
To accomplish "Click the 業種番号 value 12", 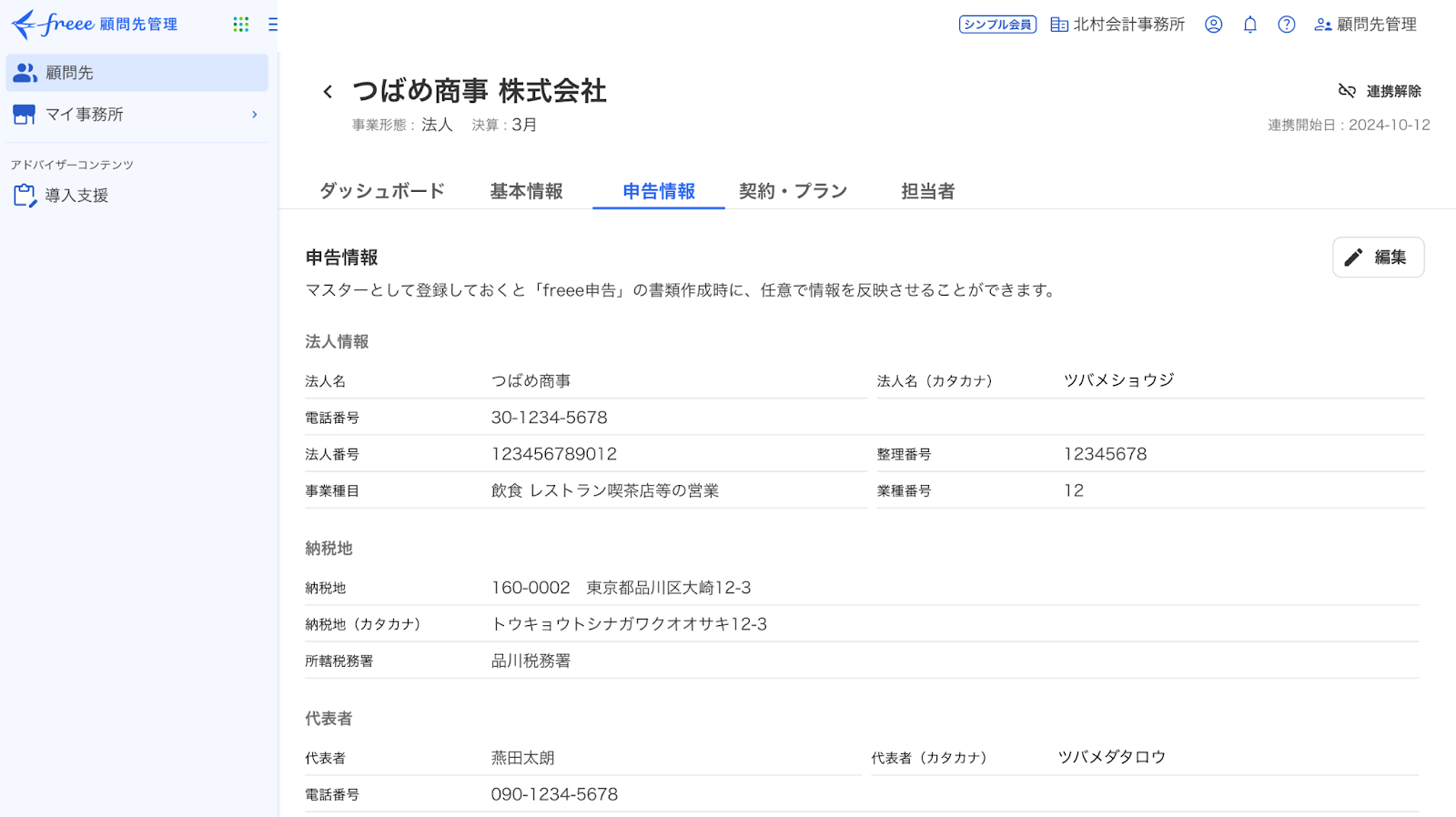I will pyautogui.click(x=1074, y=490).
